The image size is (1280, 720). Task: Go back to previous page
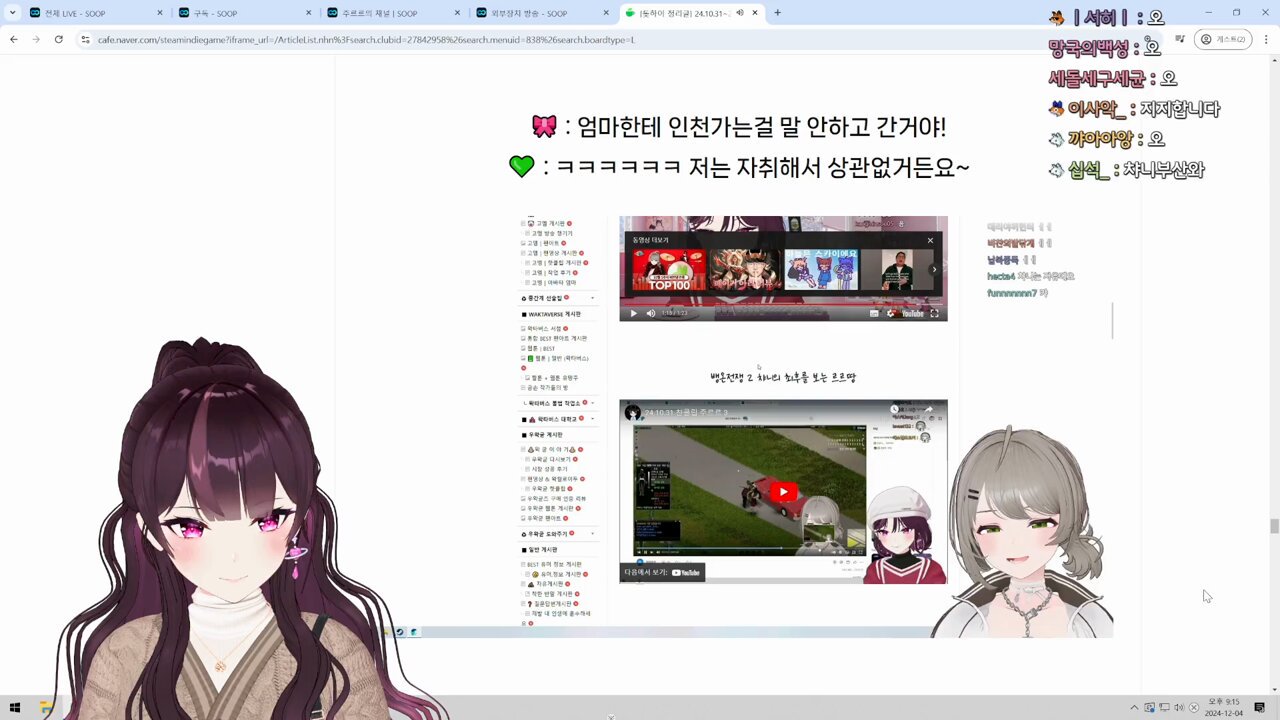[x=13, y=39]
